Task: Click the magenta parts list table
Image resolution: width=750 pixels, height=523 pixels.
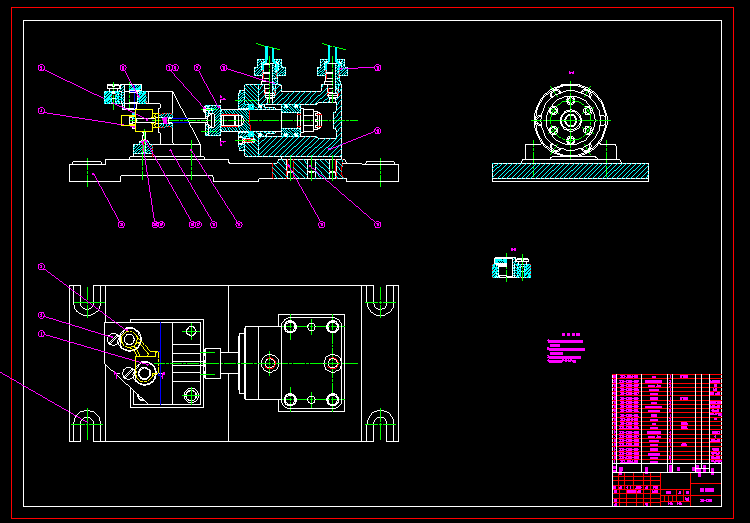Action: [667, 420]
